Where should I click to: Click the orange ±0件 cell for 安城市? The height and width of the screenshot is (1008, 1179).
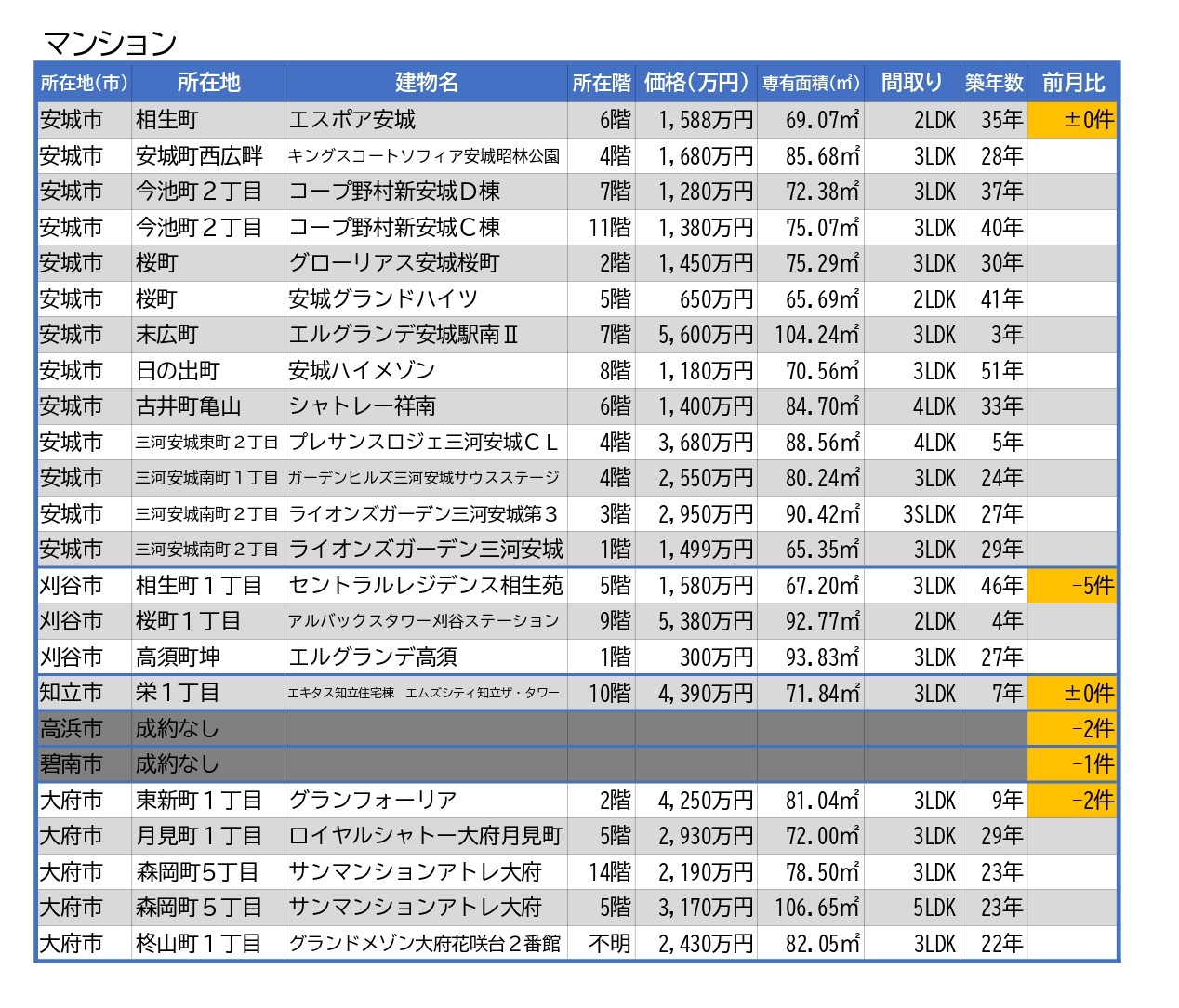(1072, 120)
